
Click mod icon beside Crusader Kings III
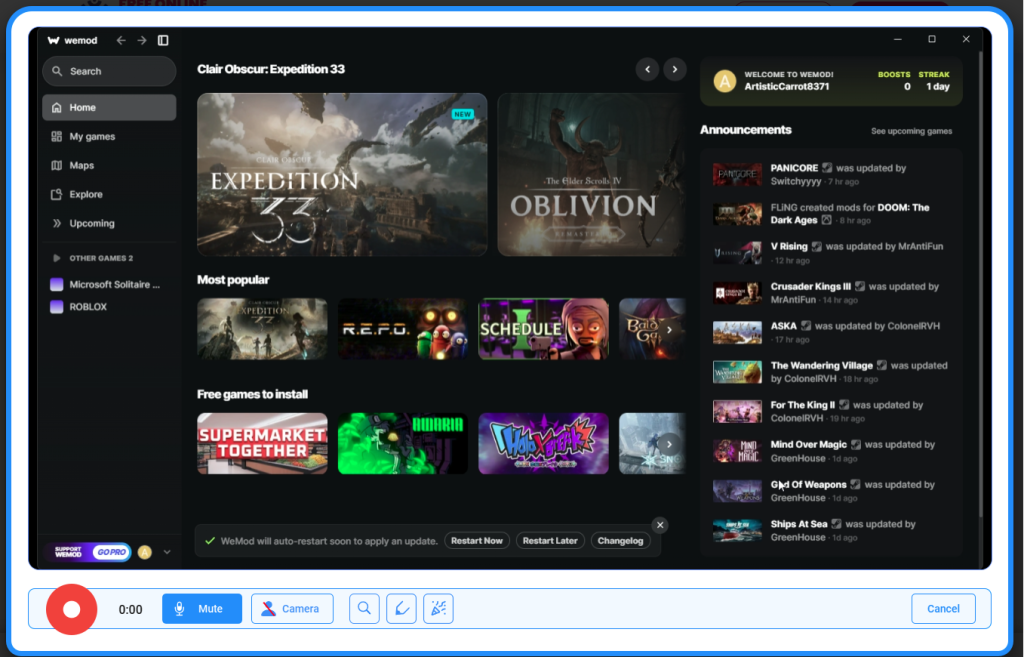860,287
